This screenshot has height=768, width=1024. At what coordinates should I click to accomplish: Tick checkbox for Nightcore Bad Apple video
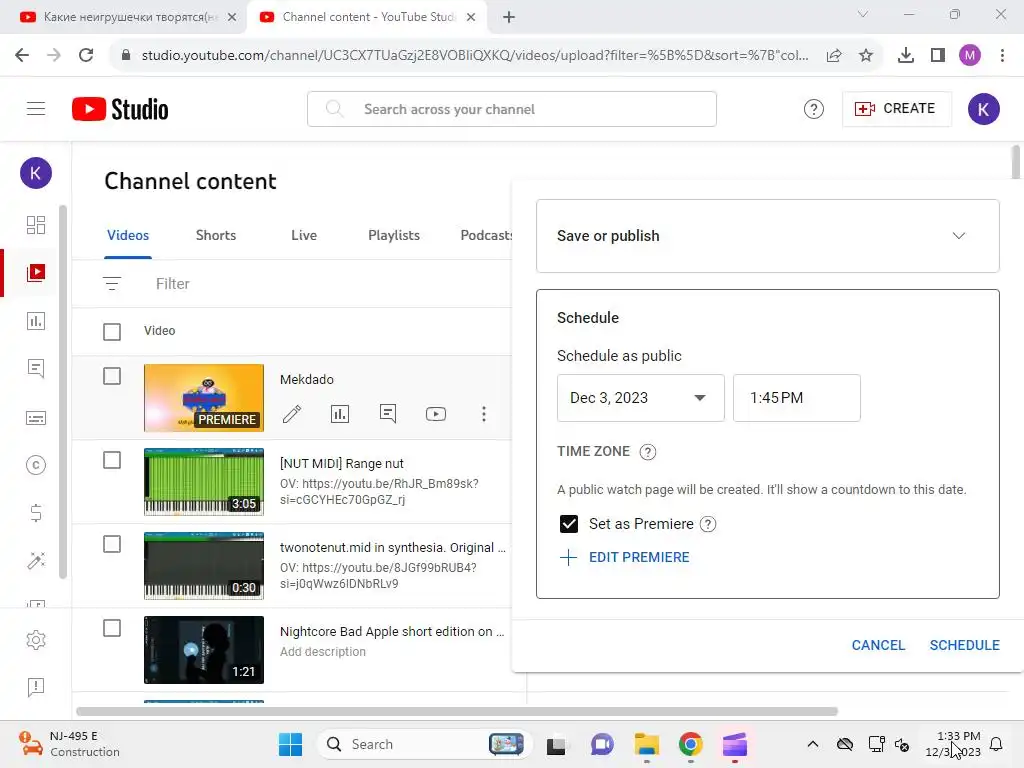tap(112, 628)
